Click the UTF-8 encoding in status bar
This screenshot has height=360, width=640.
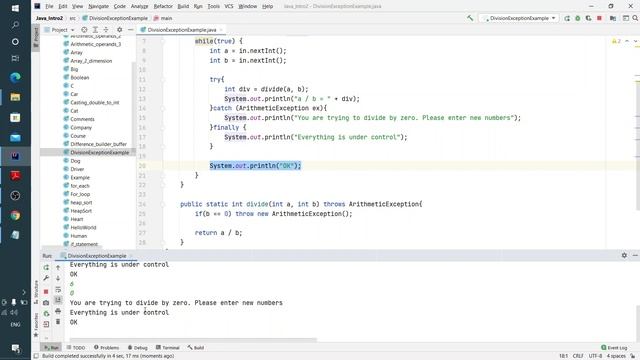[x=595, y=356]
